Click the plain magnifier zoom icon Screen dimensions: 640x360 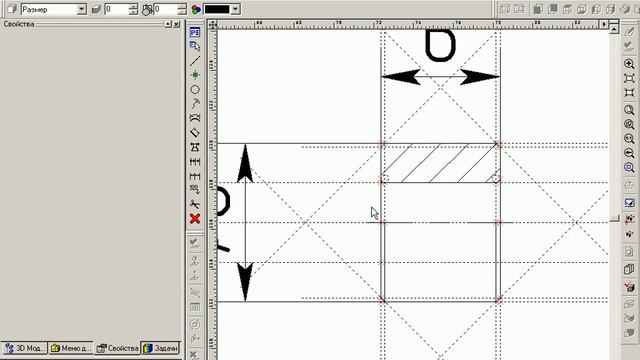[629, 110]
